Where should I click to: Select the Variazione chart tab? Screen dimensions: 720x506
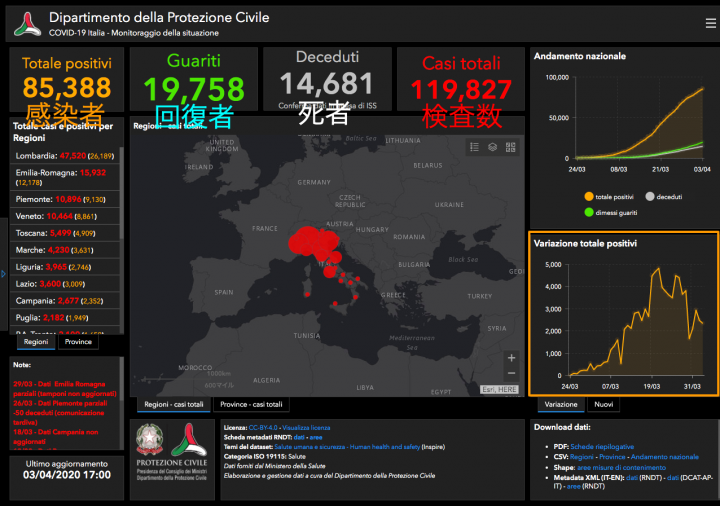click(561, 405)
